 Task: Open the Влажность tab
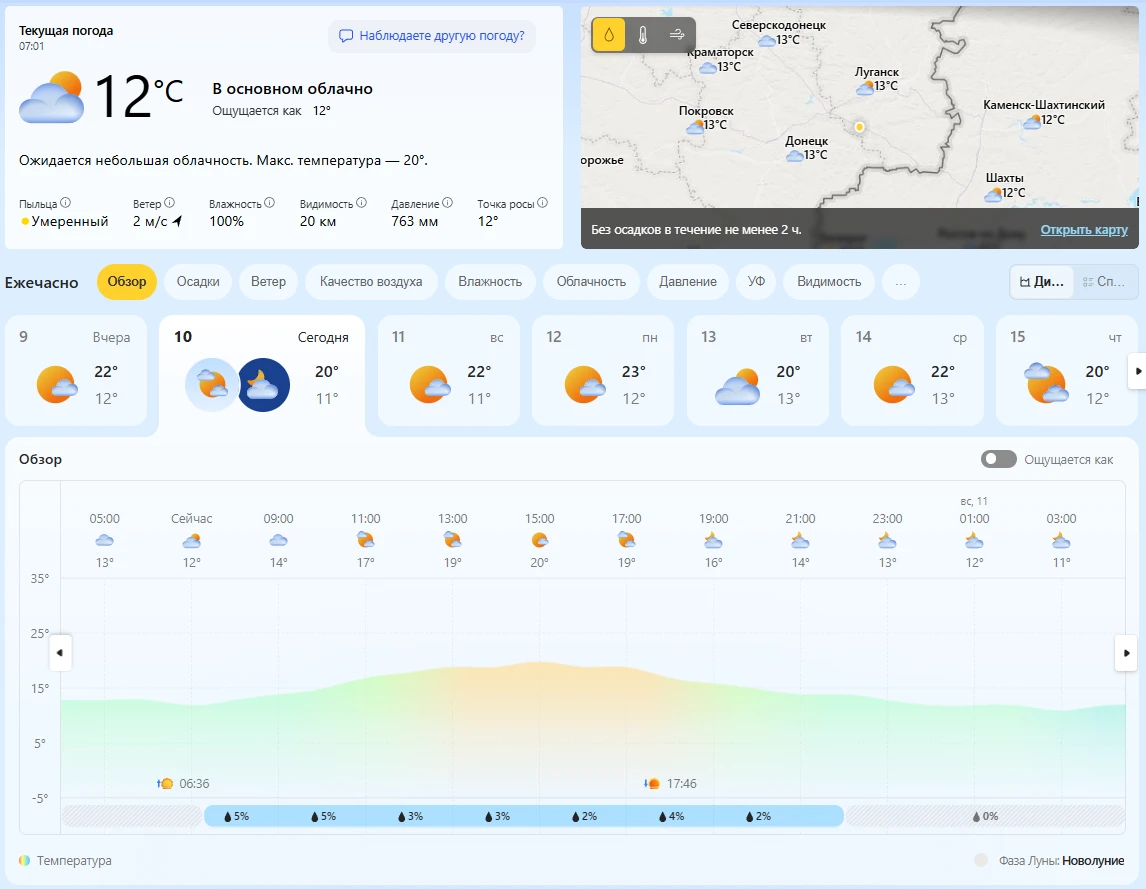click(x=490, y=282)
